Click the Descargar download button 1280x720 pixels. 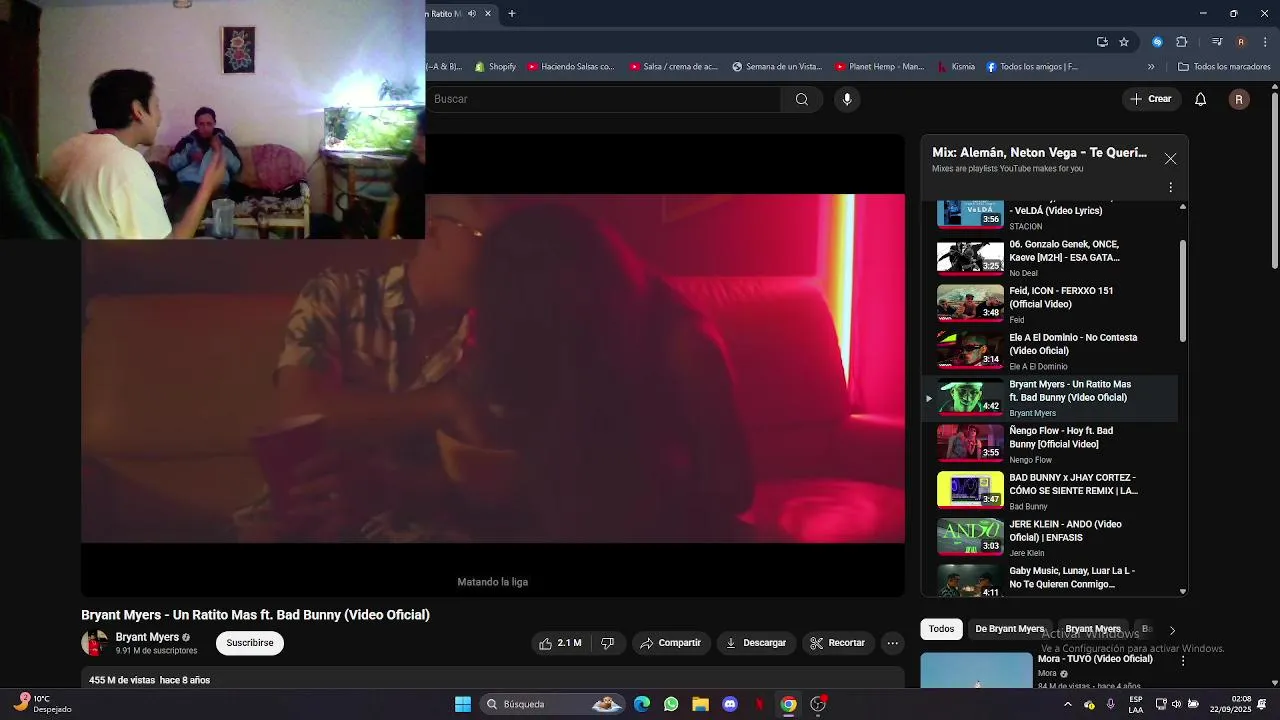coord(756,643)
